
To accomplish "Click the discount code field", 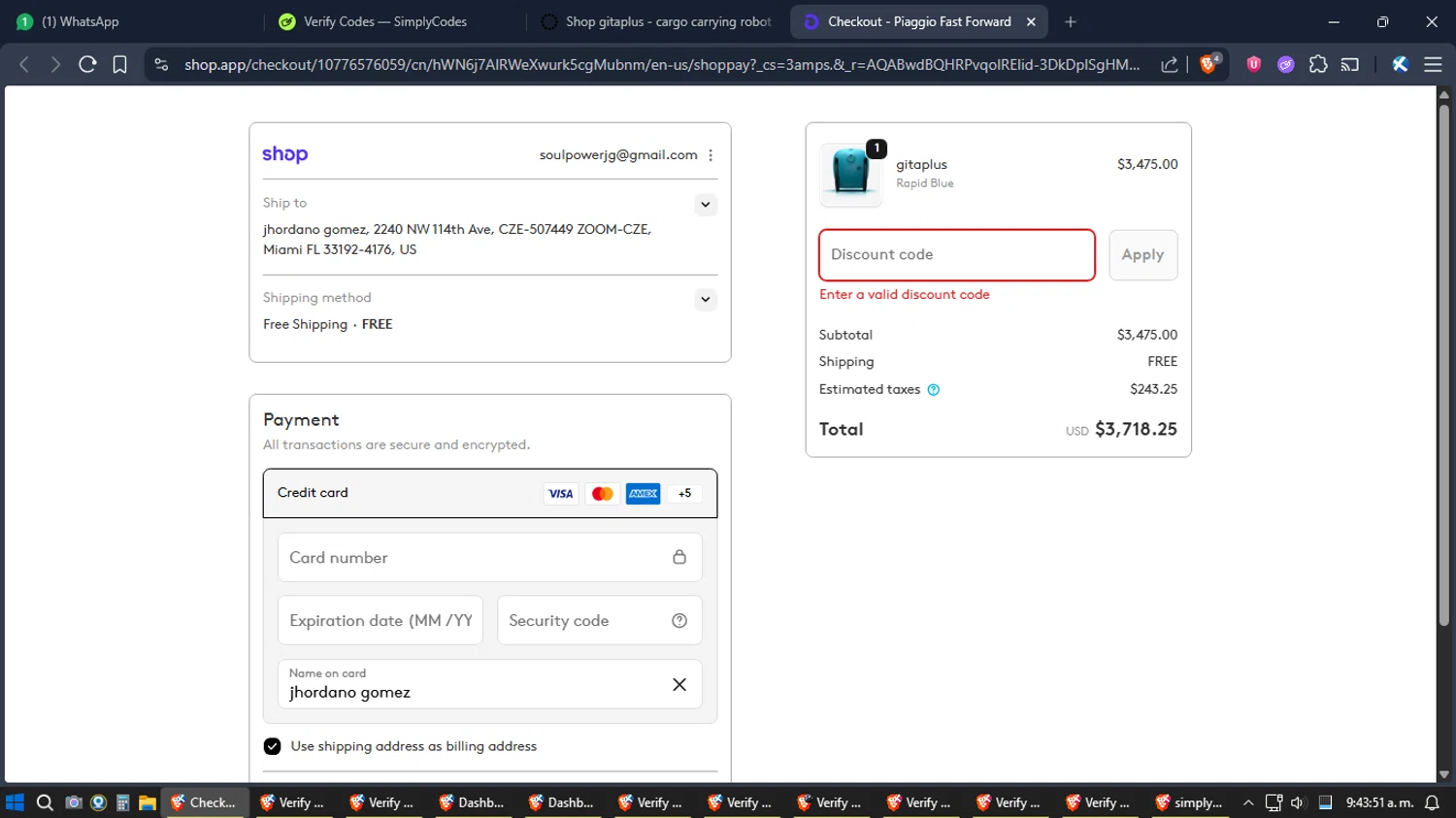I will point(957,255).
